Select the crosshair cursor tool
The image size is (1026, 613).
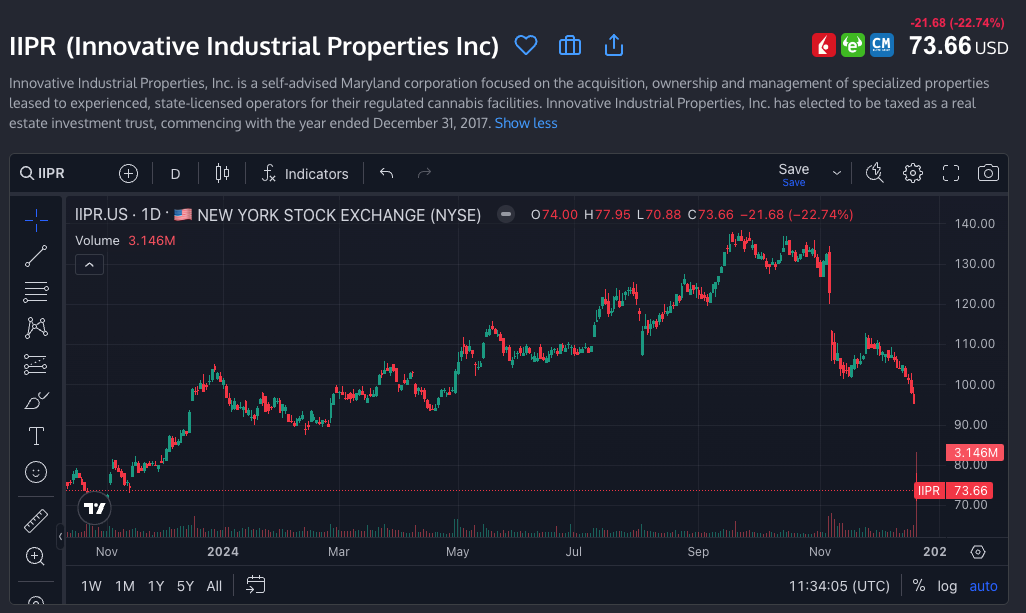click(36, 220)
